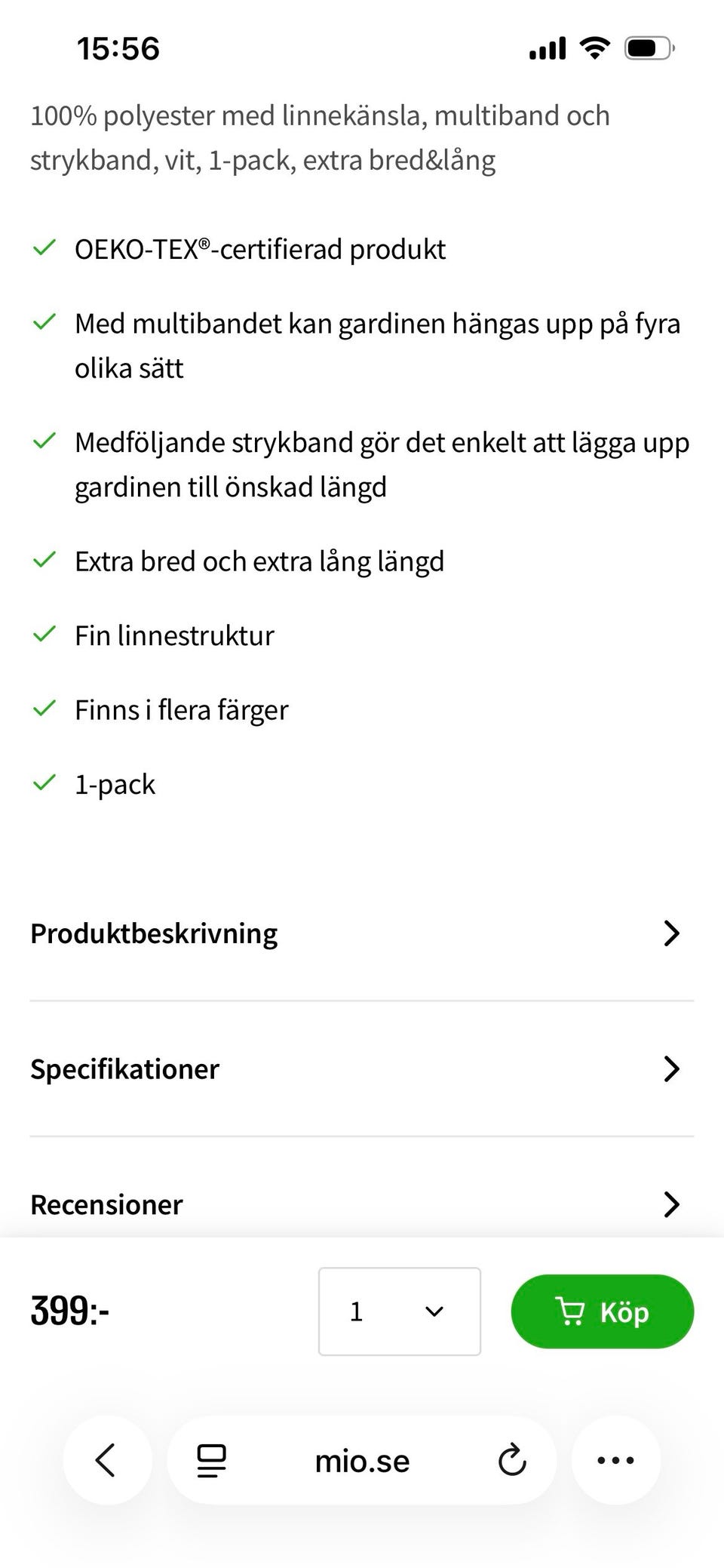
Task: Open the browser more options menu
Action: (615, 1461)
